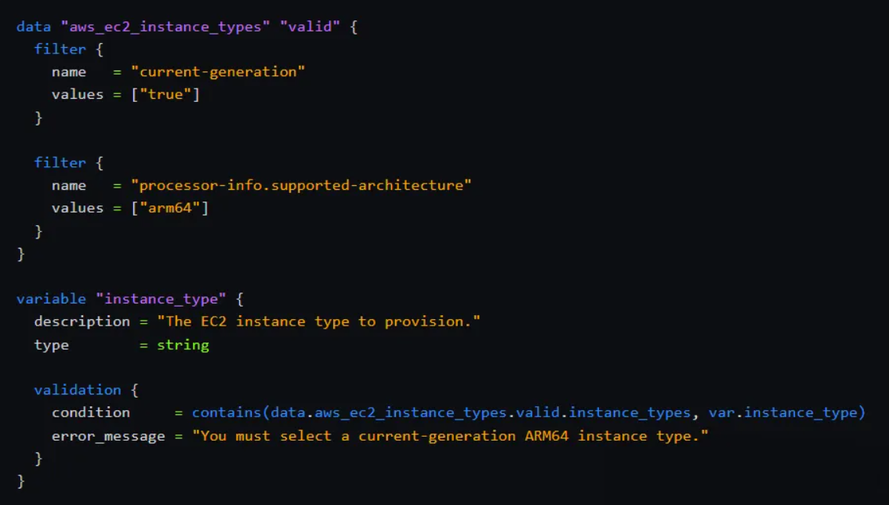Viewport: 889px width, 505px height.
Task: Click the "filter" keyword above the arm64 block
Action: [x=59, y=162]
